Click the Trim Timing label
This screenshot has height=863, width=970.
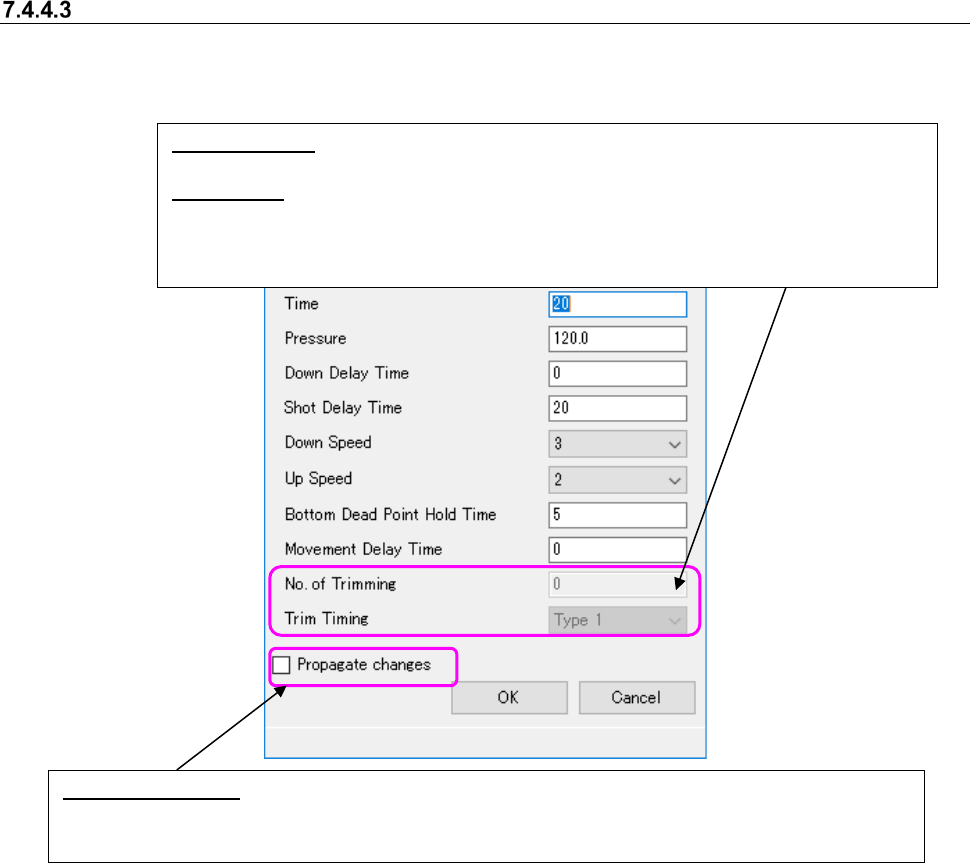coord(327,619)
